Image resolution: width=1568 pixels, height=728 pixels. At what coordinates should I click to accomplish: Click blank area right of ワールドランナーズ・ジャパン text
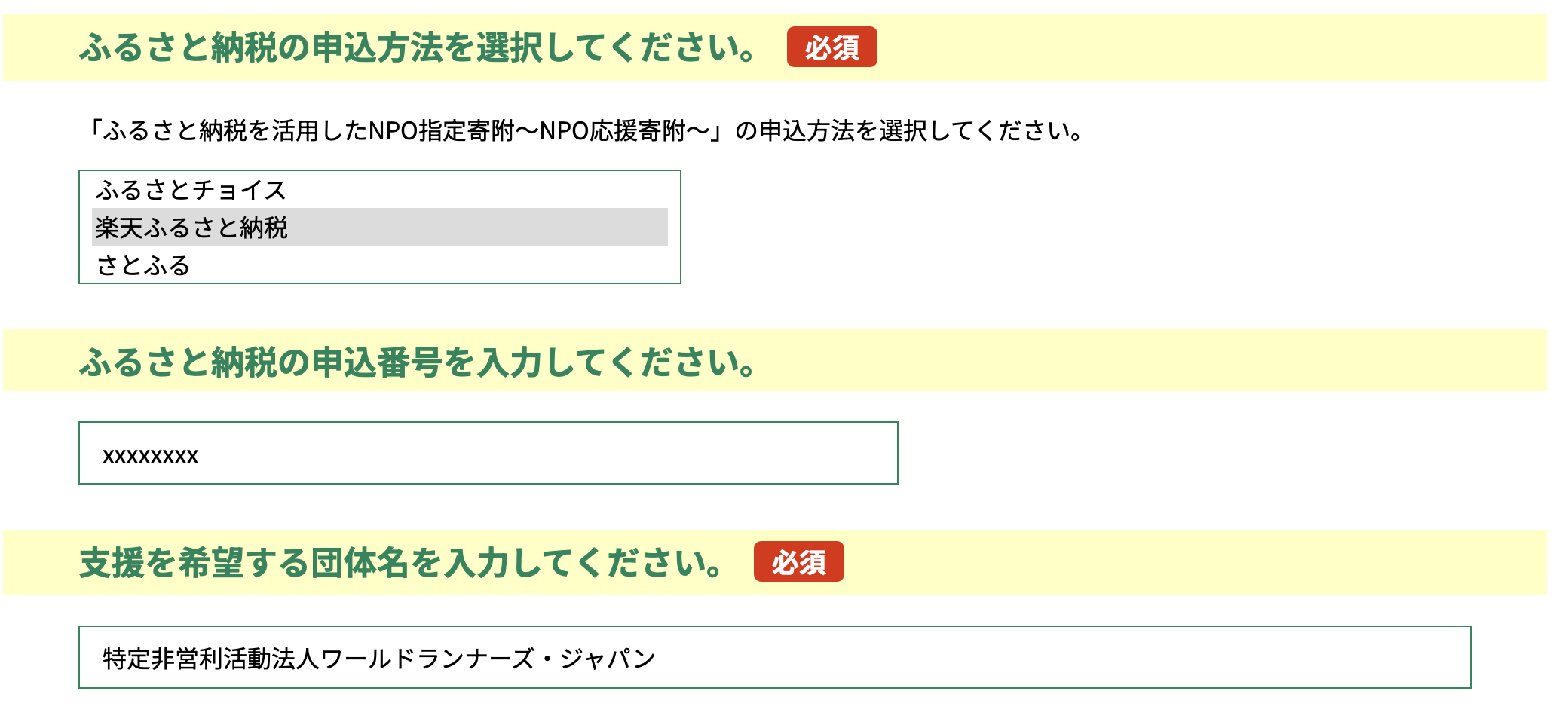(x=1055, y=658)
